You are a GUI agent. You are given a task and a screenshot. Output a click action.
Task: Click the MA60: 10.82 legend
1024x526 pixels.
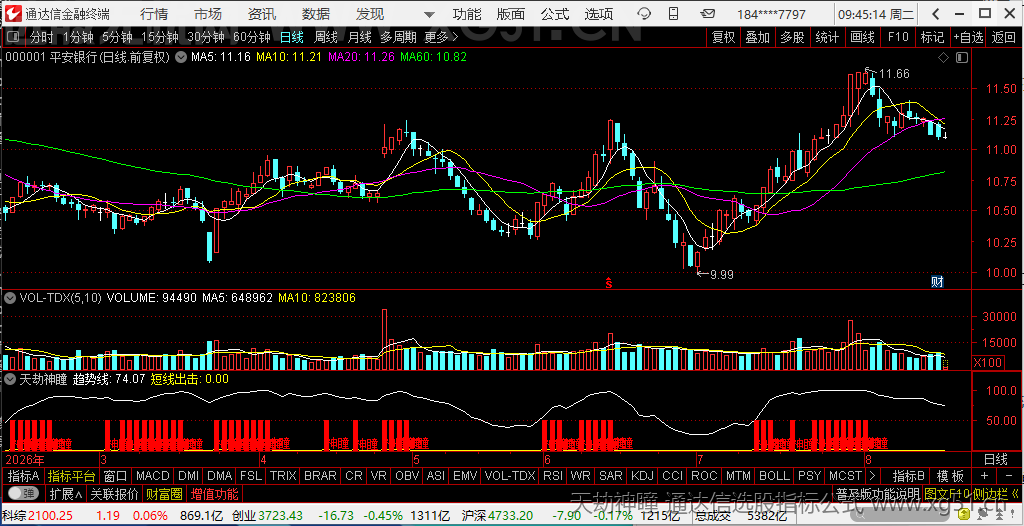434,58
